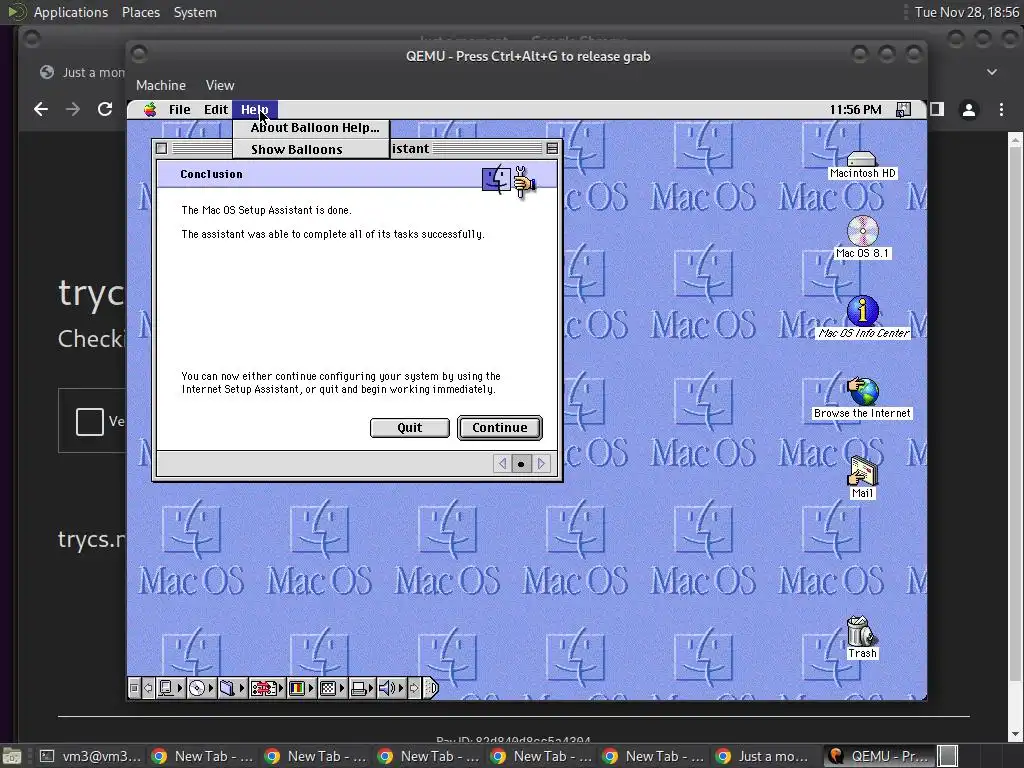Reload the page in Chrome
This screenshot has height=768, width=1024.
[x=105, y=109]
